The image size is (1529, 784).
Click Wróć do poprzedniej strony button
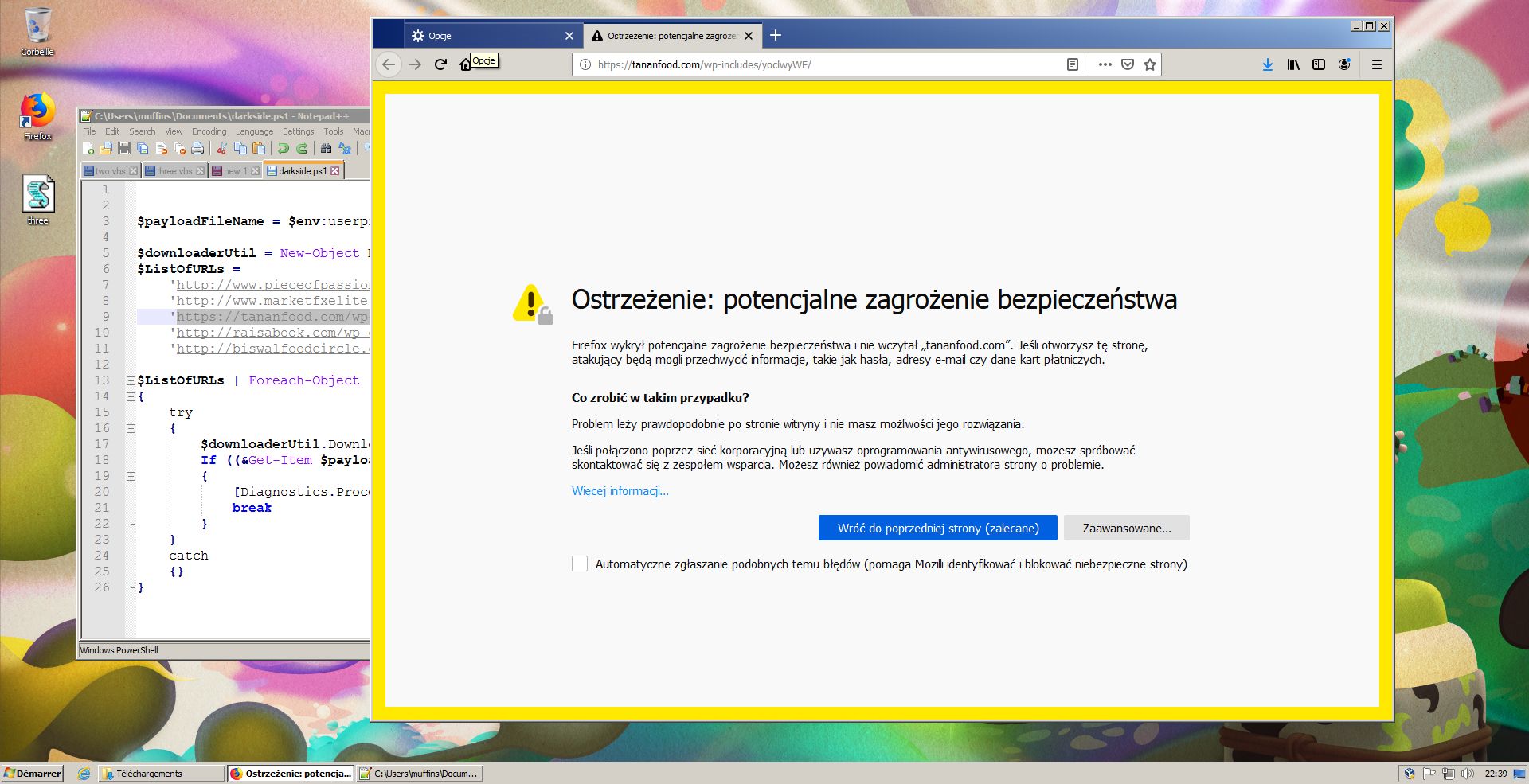point(937,528)
